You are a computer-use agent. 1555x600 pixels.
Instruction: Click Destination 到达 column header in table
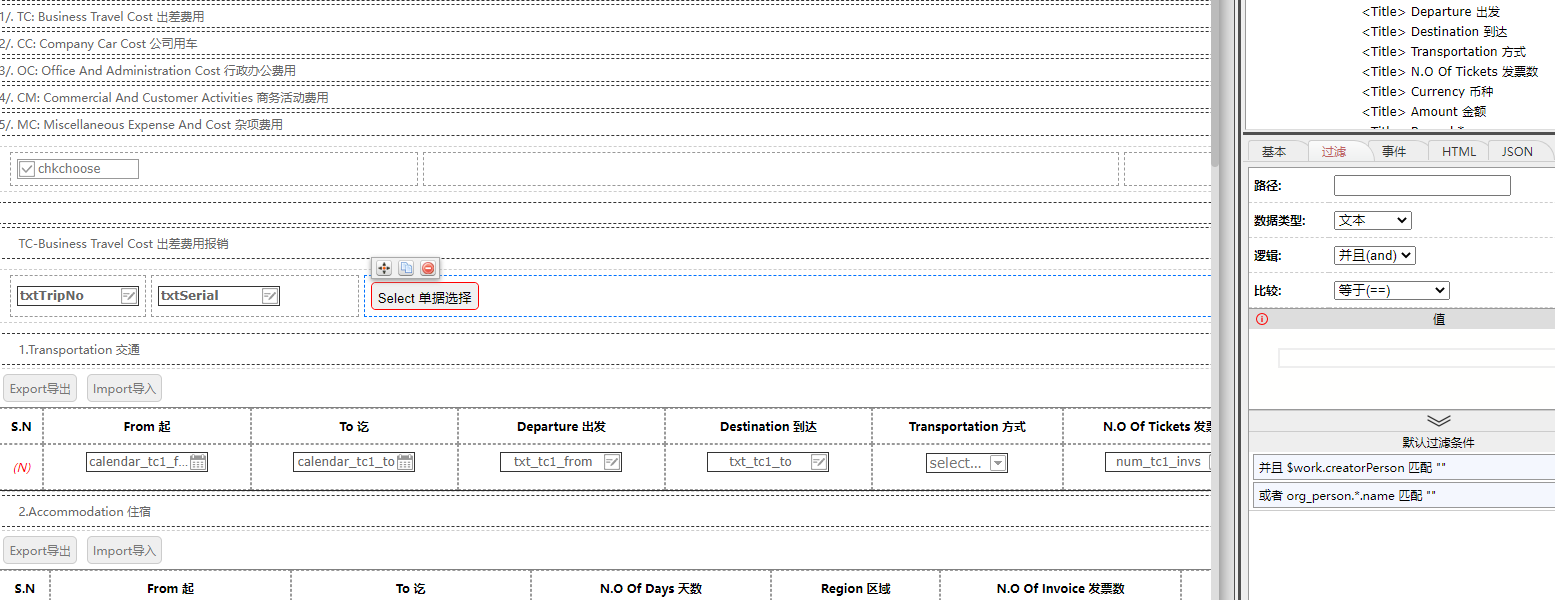pos(768,427)
